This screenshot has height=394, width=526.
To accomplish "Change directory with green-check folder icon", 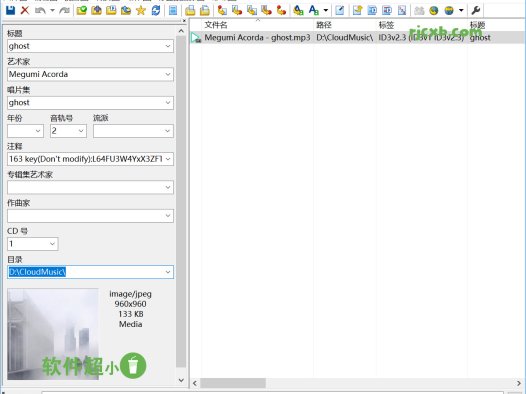I will (x=82, y=10).
